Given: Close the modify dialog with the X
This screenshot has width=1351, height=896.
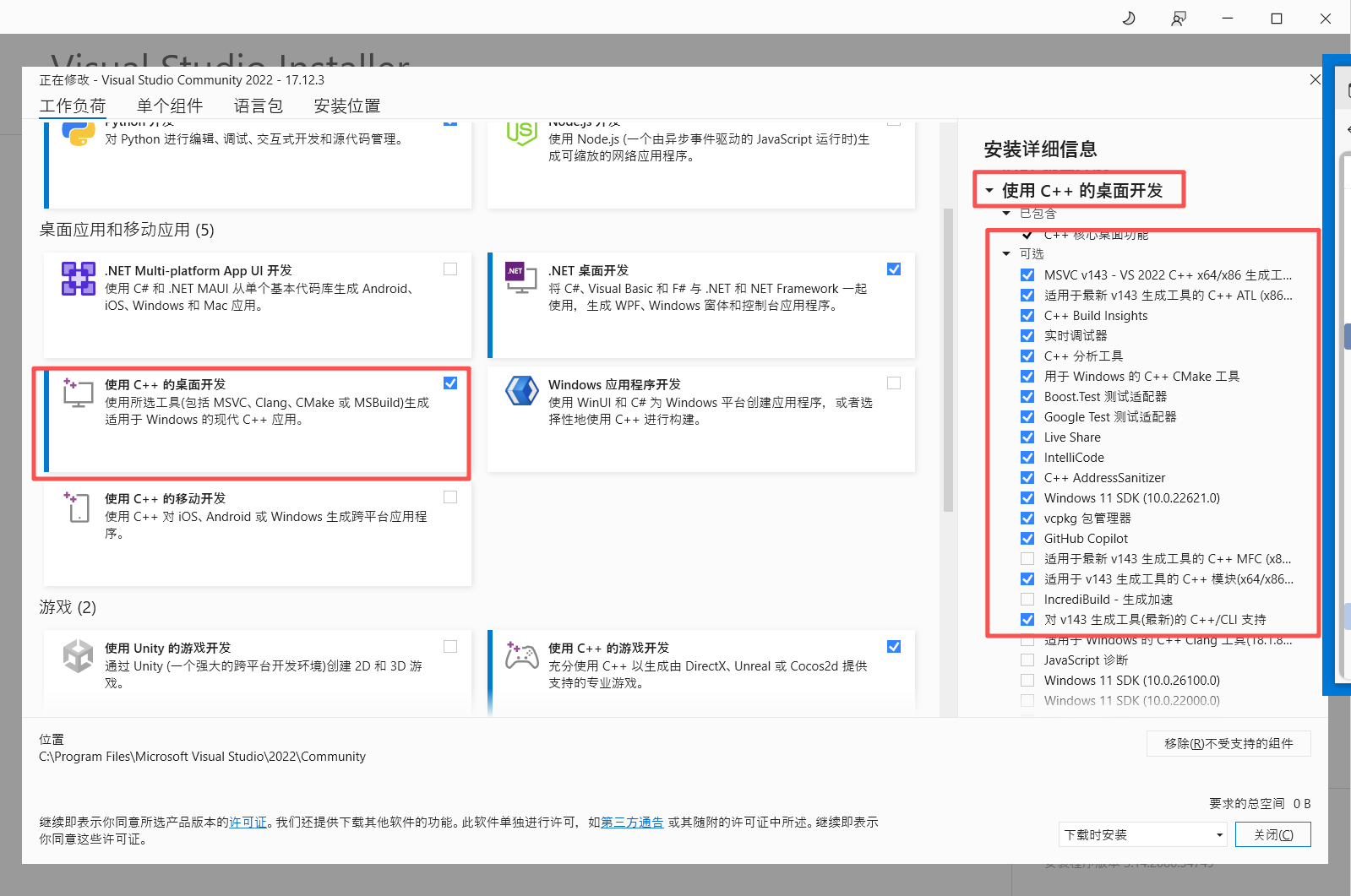Looking at the screenshot, I should coord(1315,79).
